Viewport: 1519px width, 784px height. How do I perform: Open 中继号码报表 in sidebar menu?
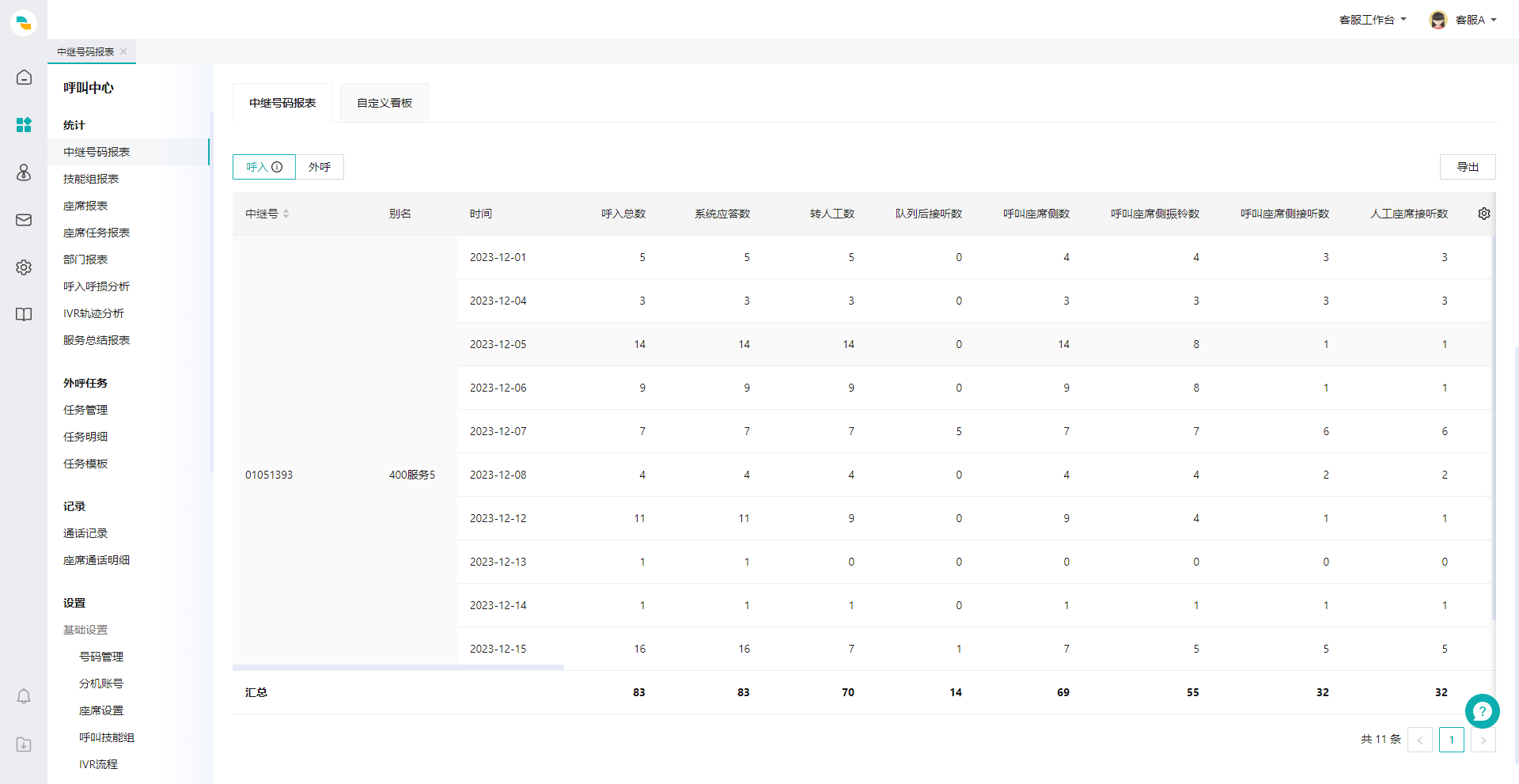[128, 152]
